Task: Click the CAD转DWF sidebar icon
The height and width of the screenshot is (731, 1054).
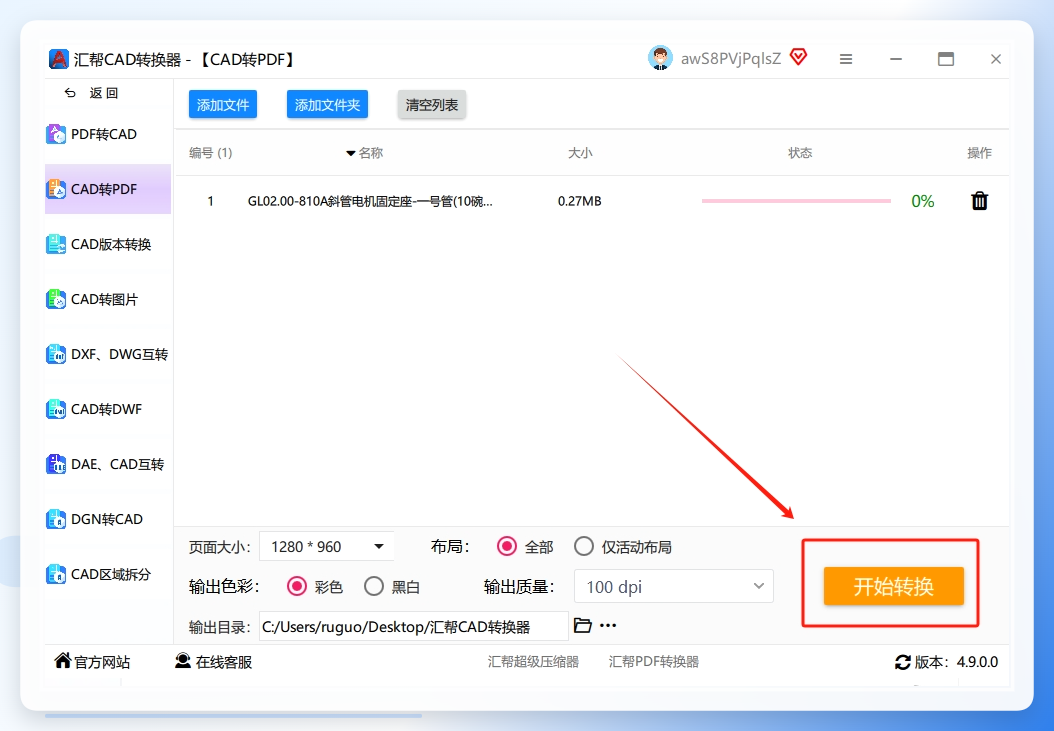Action: tap(56, 409)
